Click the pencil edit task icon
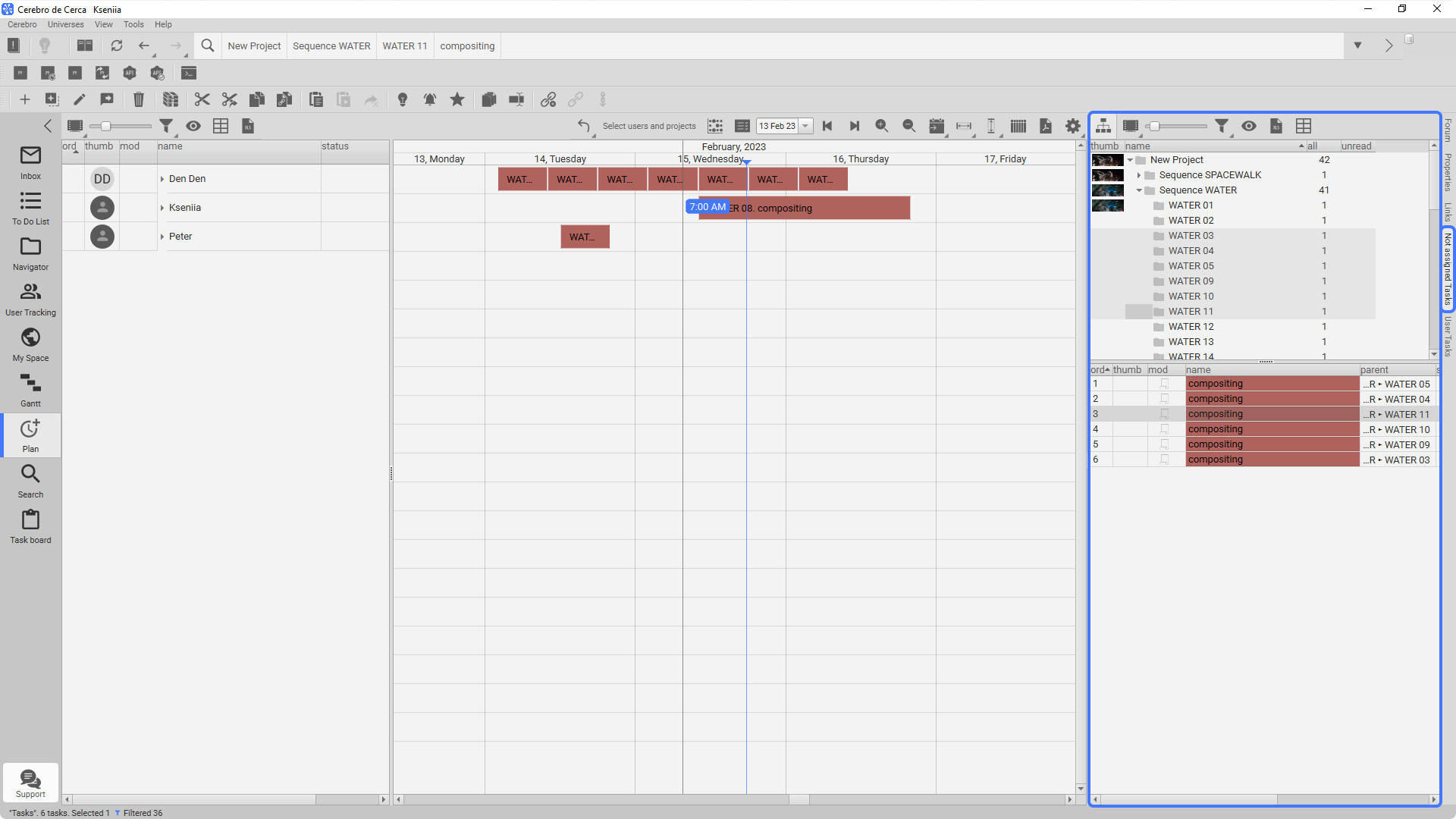This screenshot has width=1456, height=819. pyautogui.click(x=80, y=99)
